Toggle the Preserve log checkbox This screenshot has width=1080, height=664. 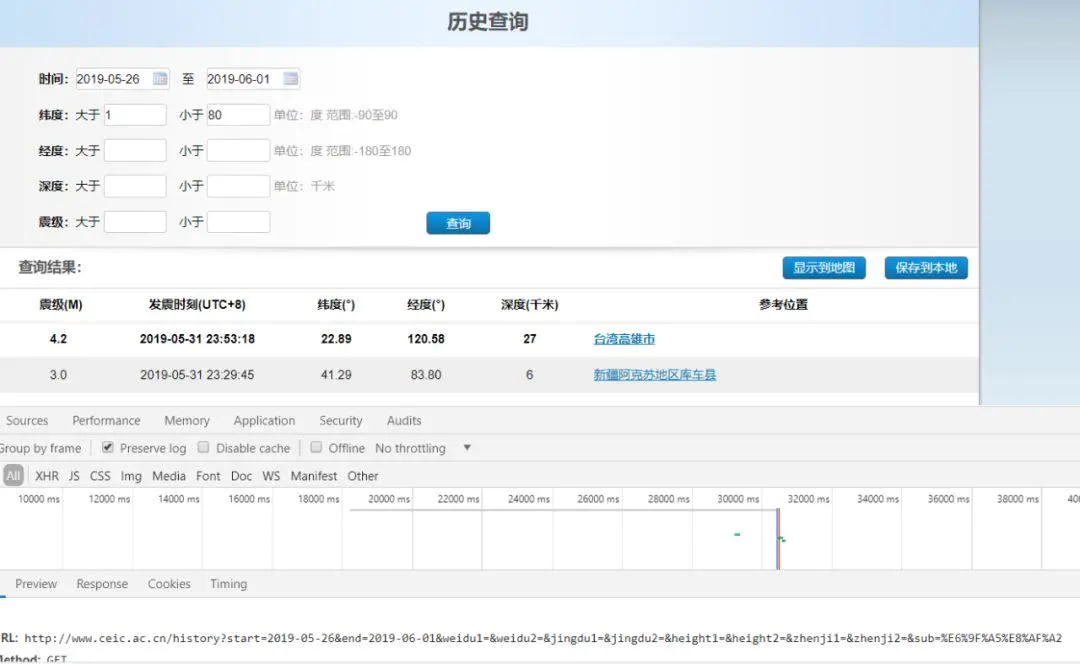[x=107, y=447]
